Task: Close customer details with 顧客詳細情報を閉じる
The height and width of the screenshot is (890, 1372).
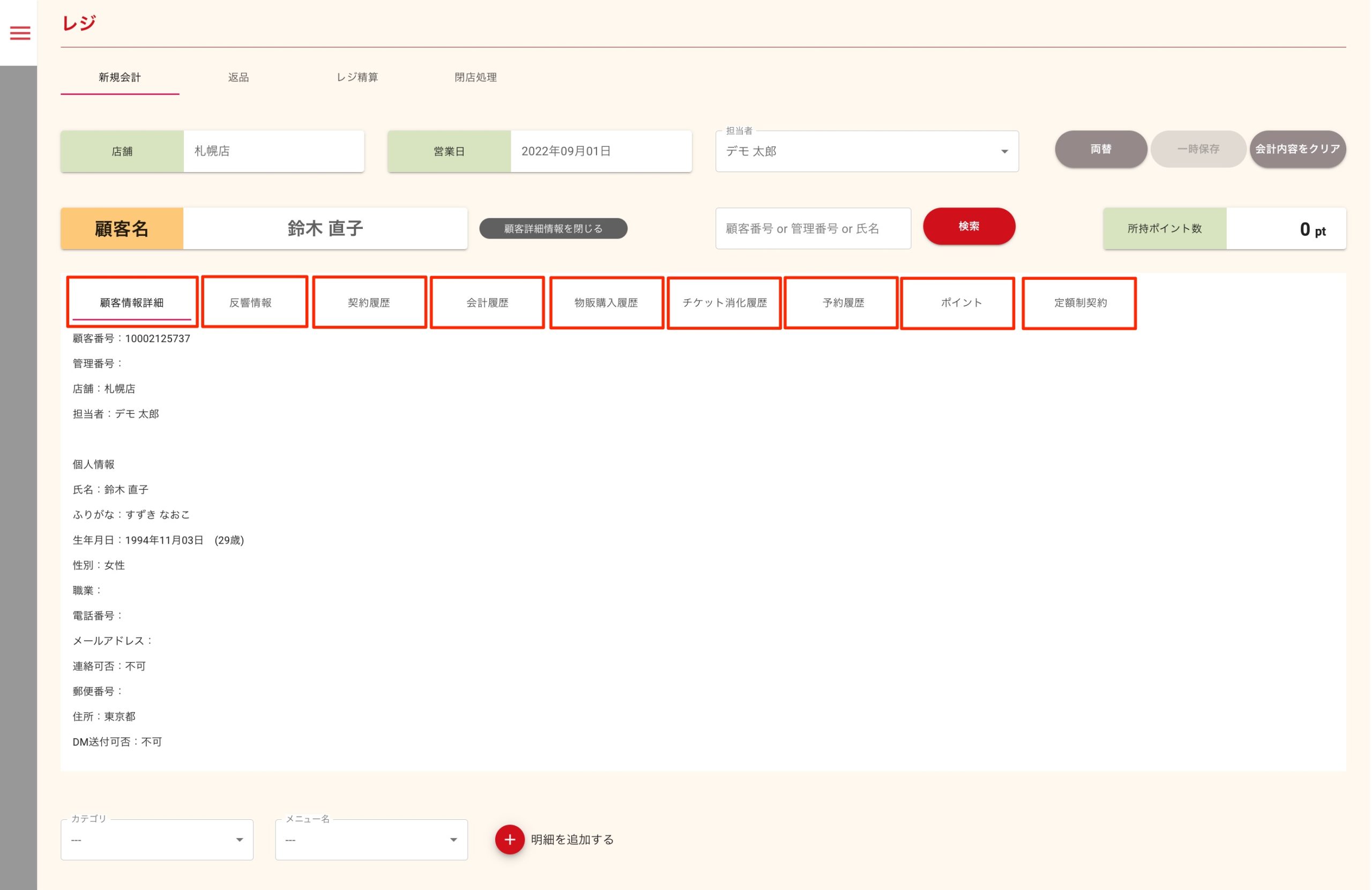Action: pyautogui.click(x=553, y=228)
